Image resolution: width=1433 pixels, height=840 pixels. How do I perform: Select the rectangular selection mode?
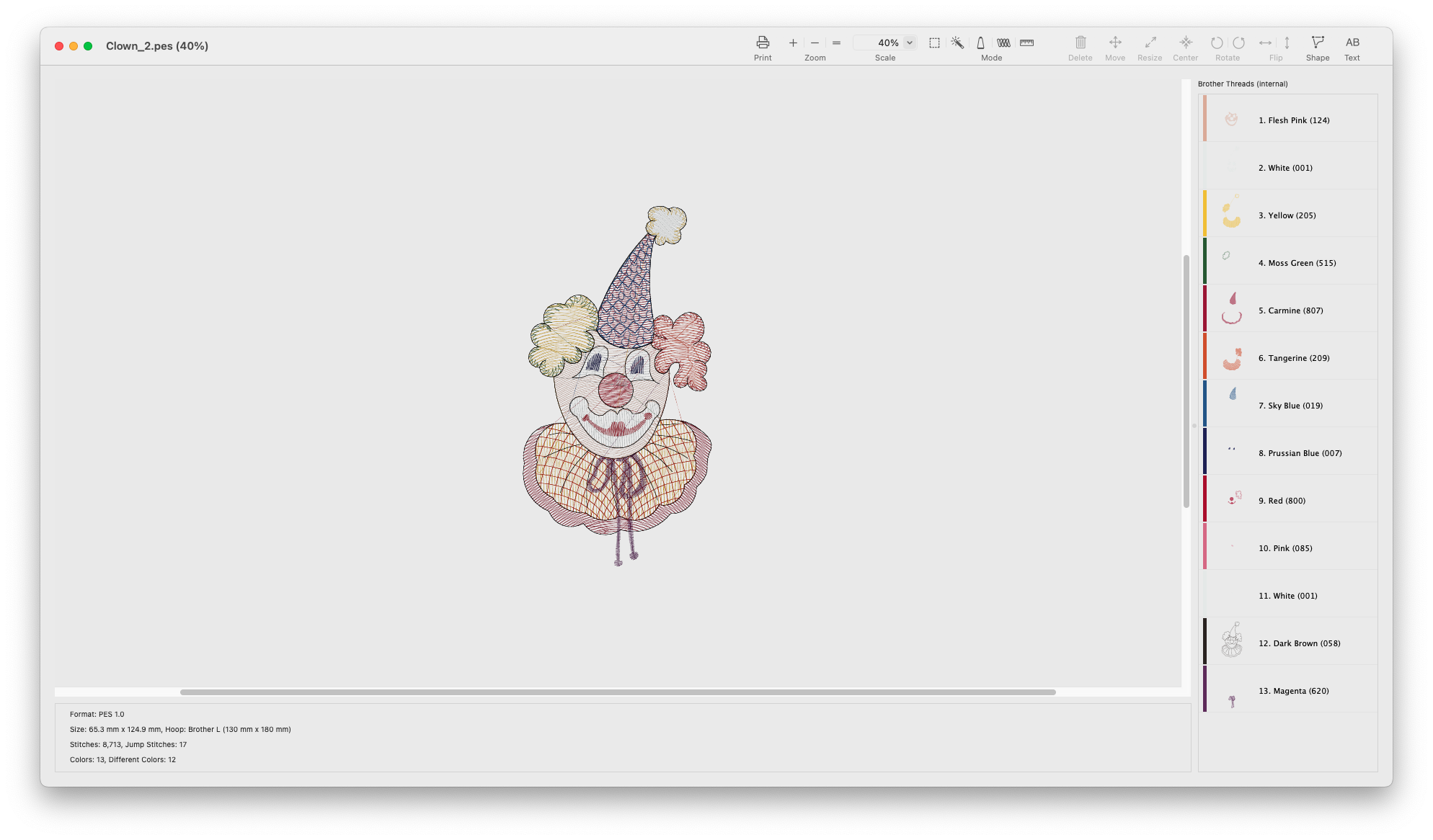(x=934, y=43)
